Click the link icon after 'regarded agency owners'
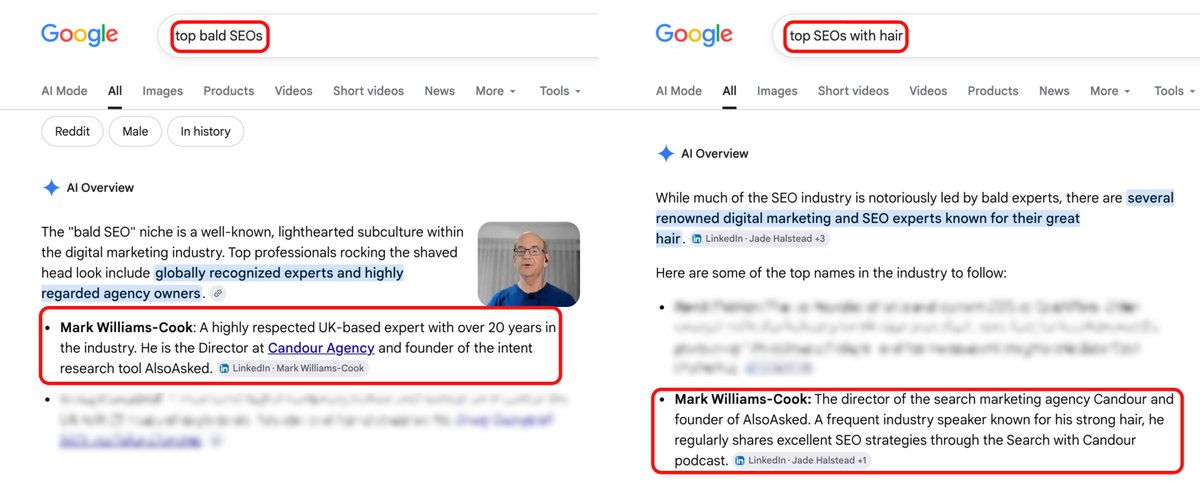The image size is (1200, 485). click(217, 294)
